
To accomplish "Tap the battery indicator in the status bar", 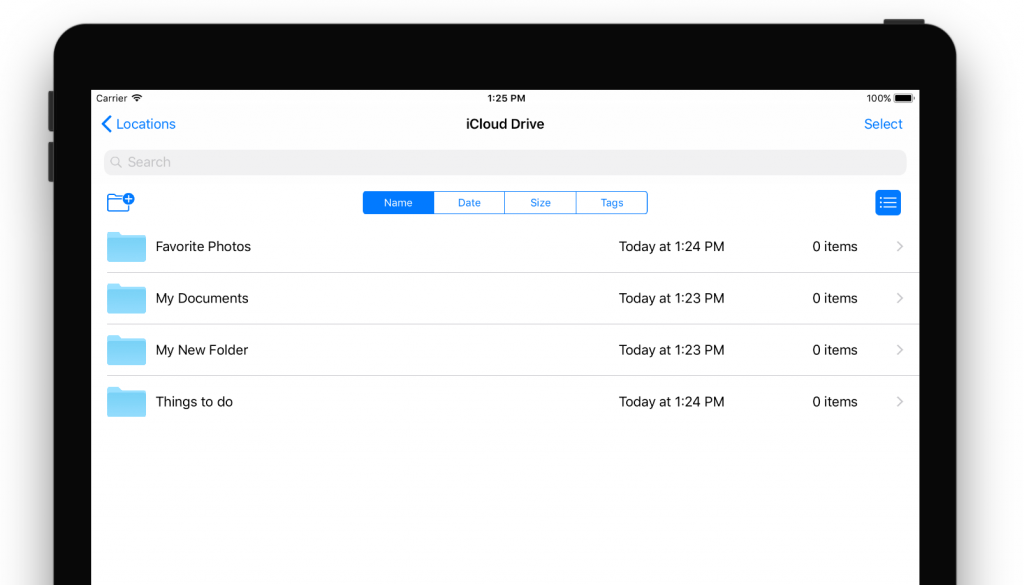I will click(x=905, y=98).
